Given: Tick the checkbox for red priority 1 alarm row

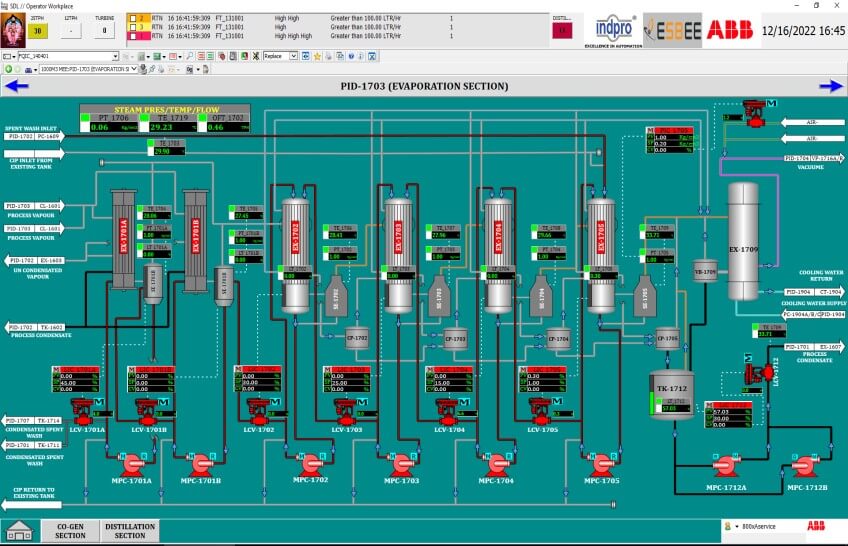Looking at the screenshot, I should pos(133,36).
